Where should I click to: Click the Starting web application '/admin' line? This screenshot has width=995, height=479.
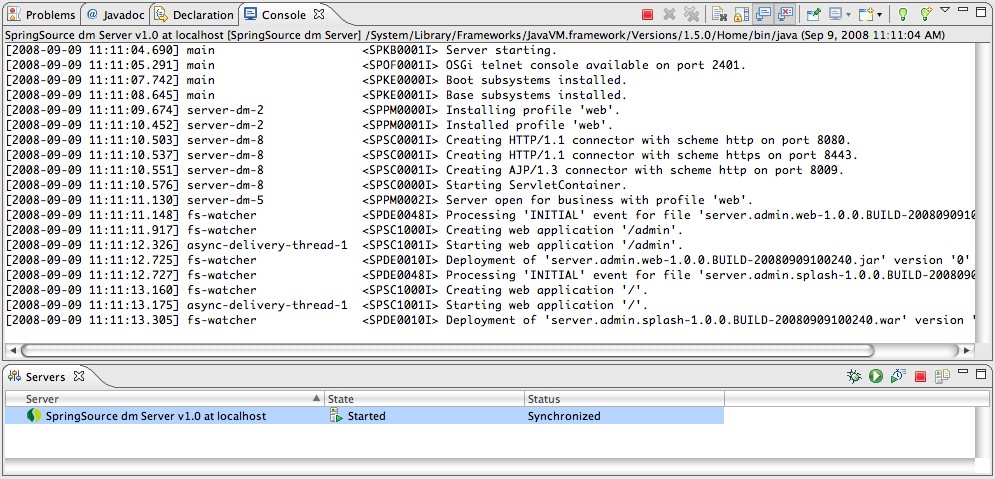[344, 245]
